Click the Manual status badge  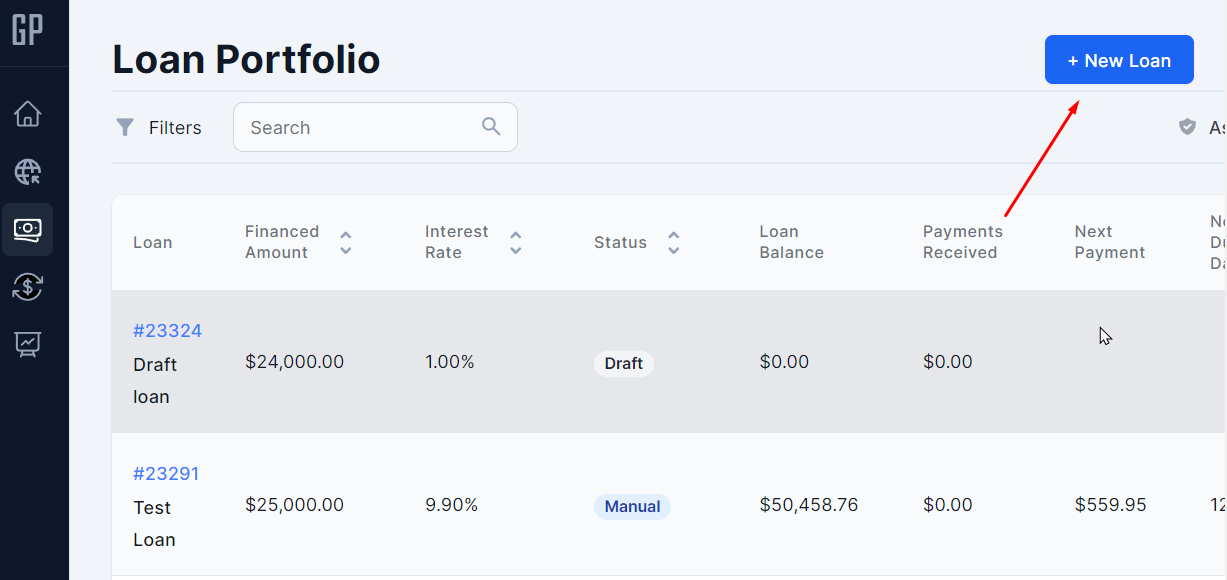[632, 506]
